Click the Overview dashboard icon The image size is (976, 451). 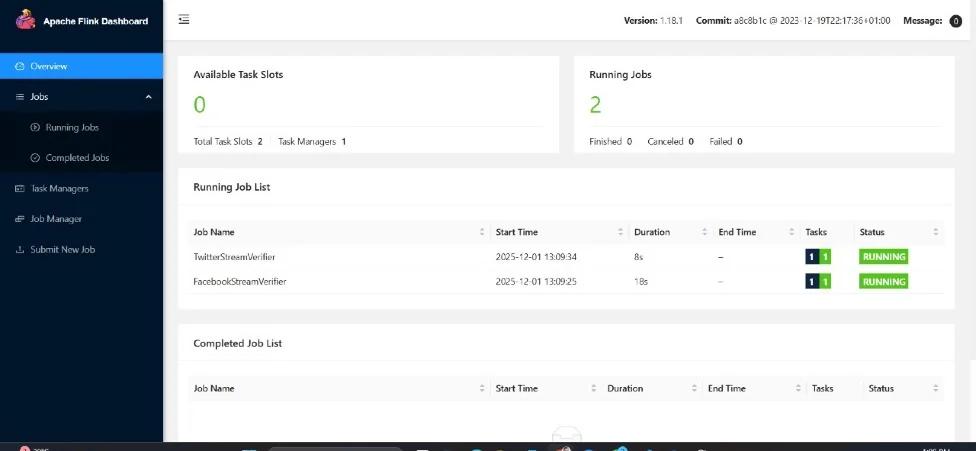point(19,66)
